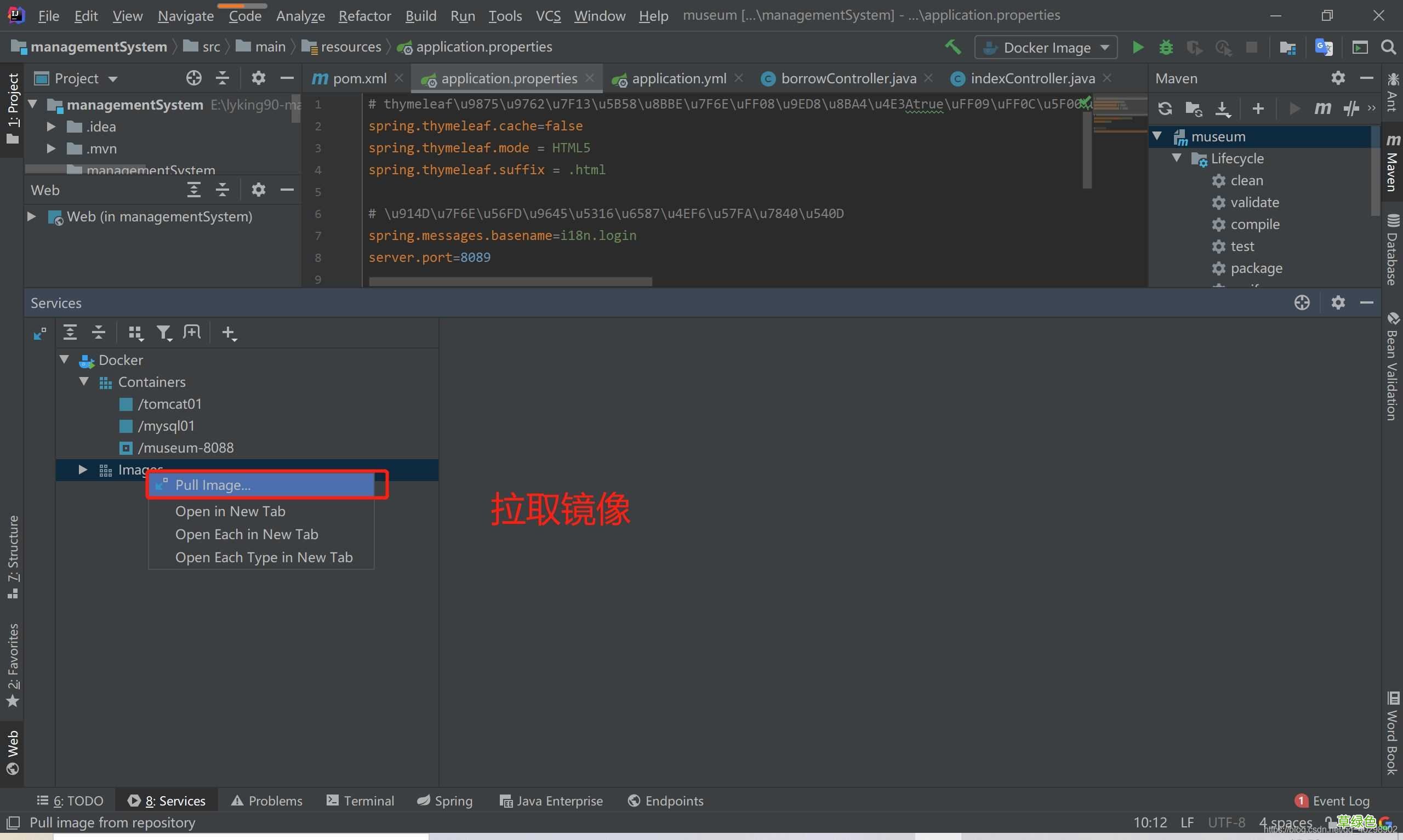
Task: Open the Services filter icon
Action: pyautogui.click(x=164, y=333)
